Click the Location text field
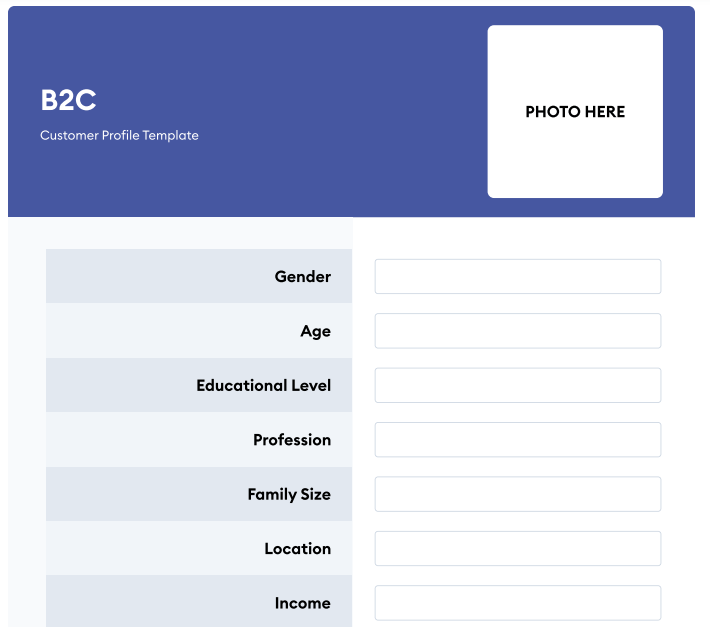 click(x=517, y=548)
